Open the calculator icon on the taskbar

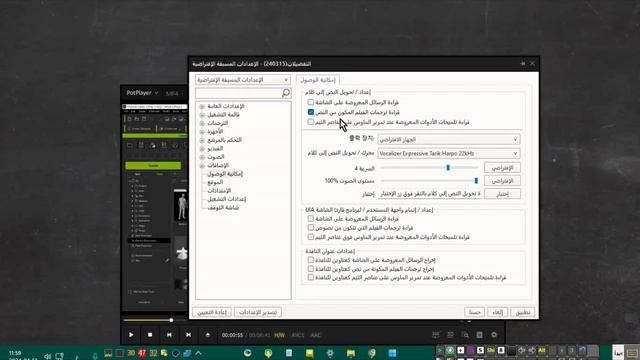coord(289,353)
